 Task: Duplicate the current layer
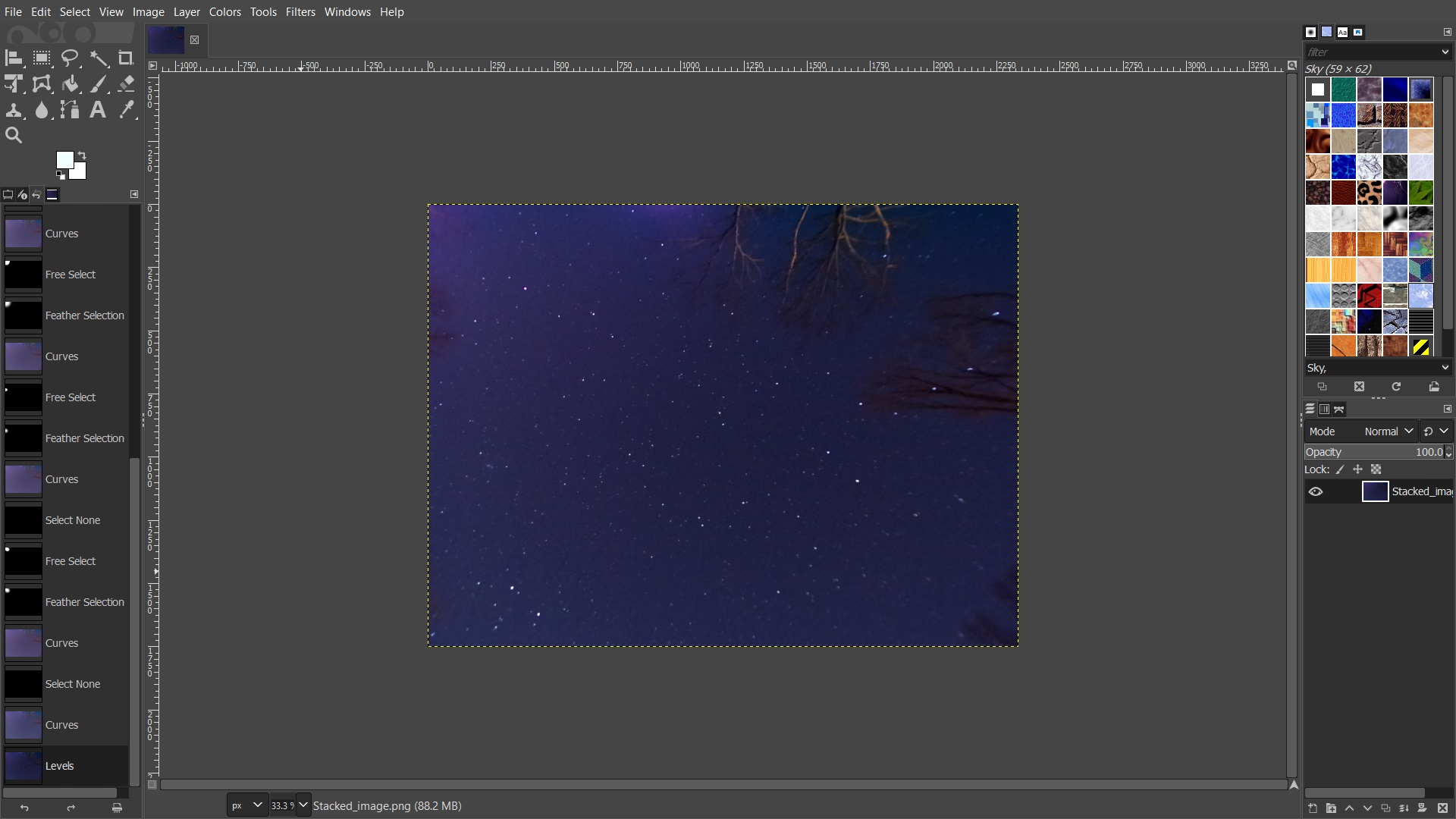(x=1385, y=808)
